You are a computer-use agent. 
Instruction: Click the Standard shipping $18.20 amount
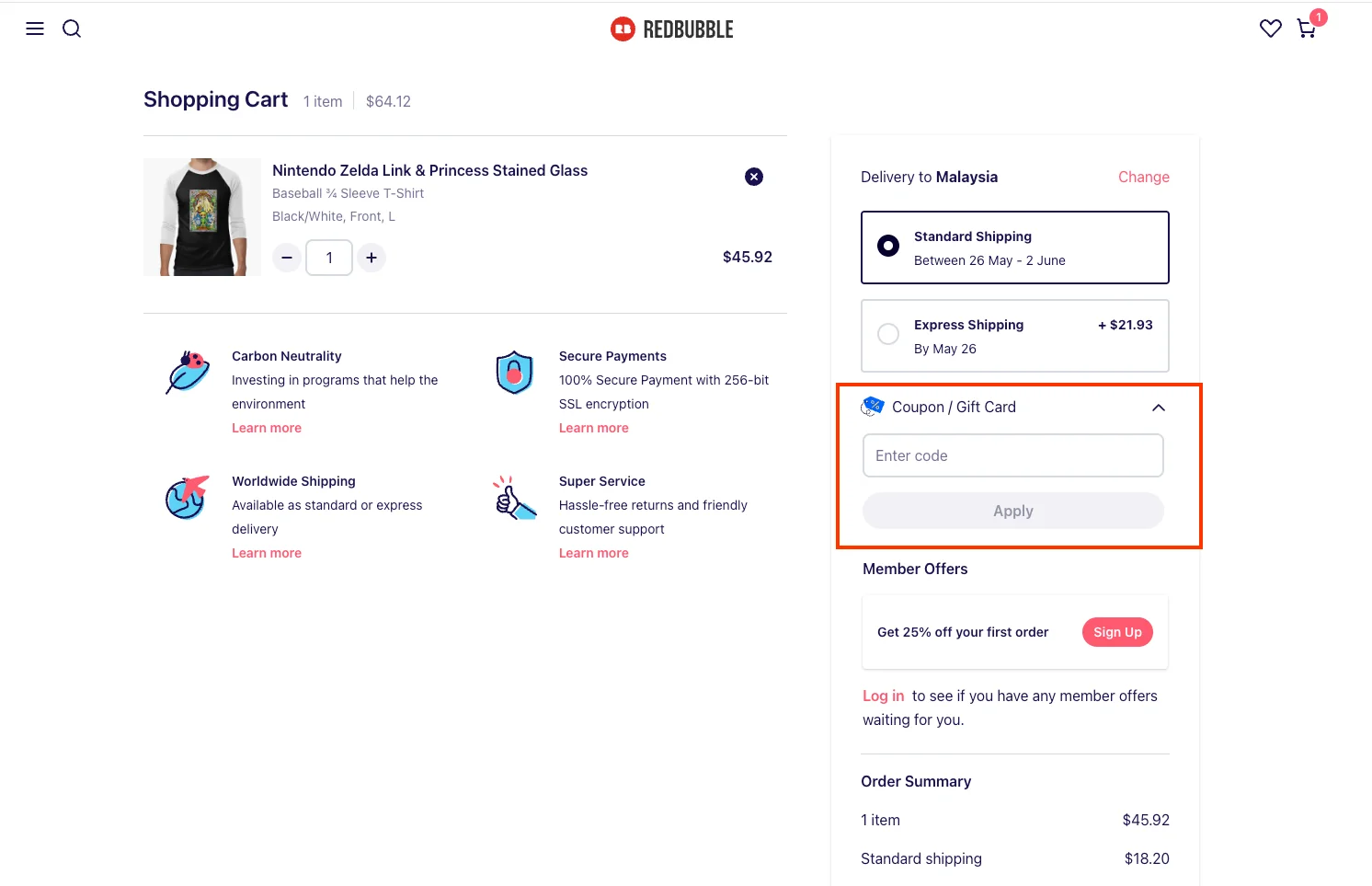1147,858
